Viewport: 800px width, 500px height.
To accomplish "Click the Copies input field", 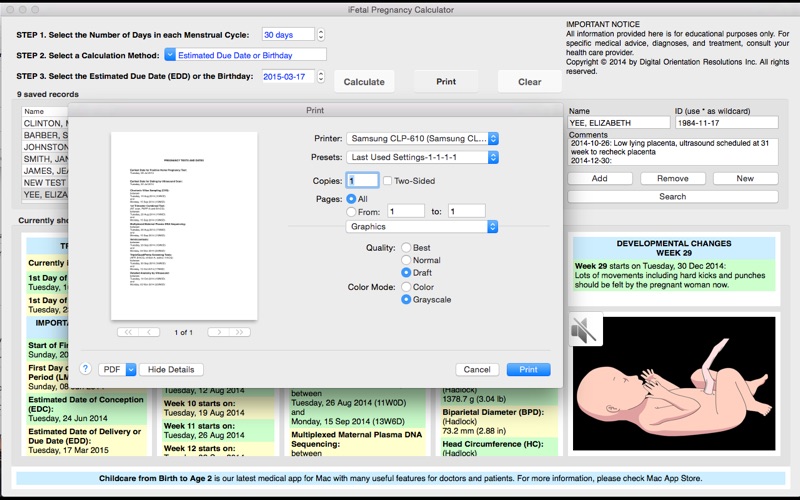I will click(363, 181).
